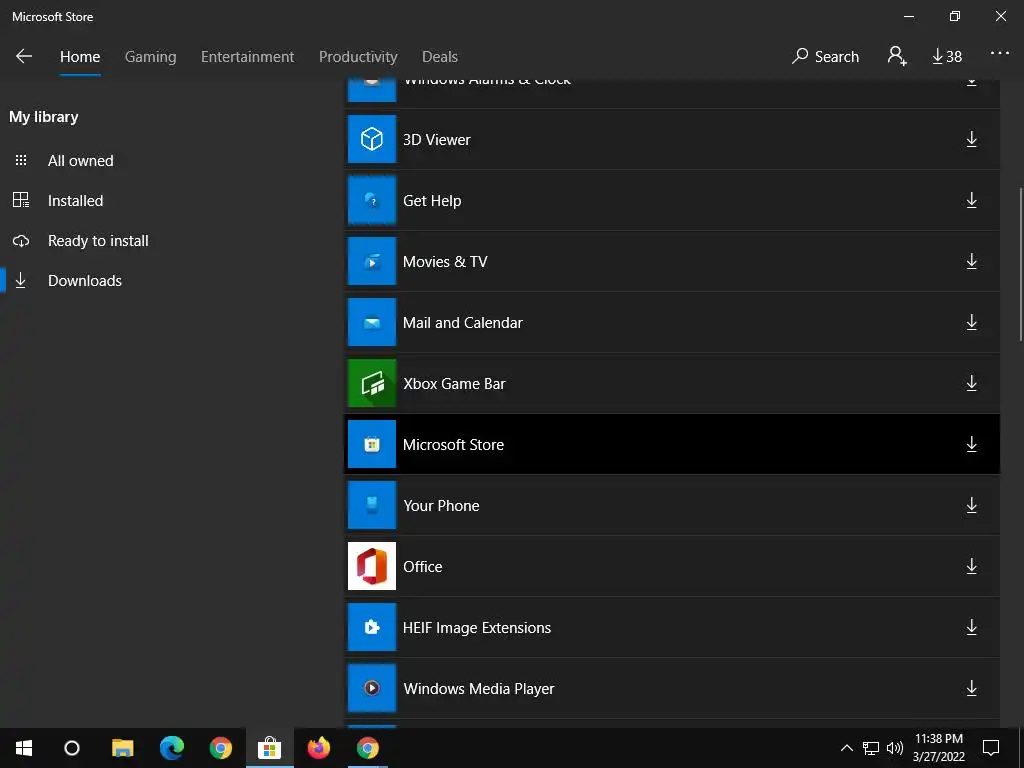Screen dimensions: 1024x768
Task: Select All owned in My library
Action: click(80, 161)
